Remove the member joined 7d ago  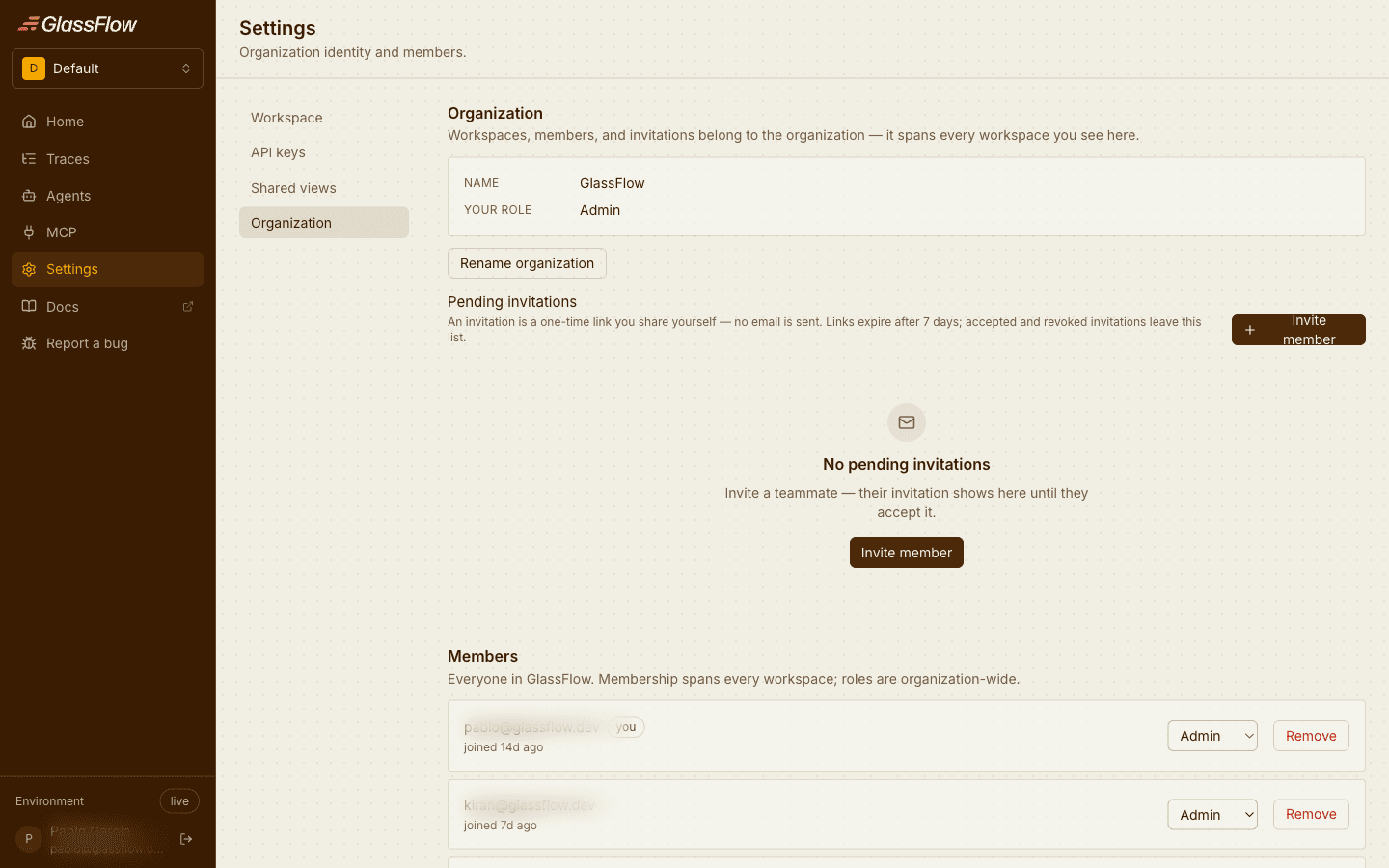pyautogui.click(x=1311, y=814)
